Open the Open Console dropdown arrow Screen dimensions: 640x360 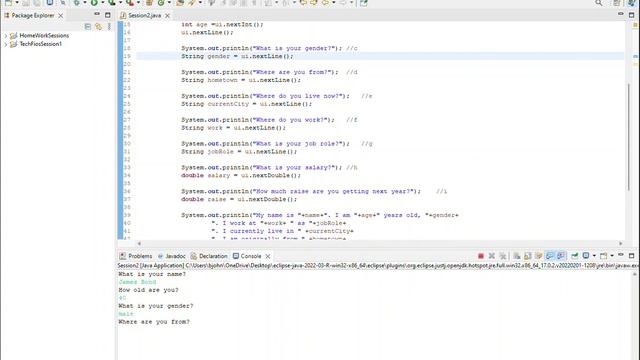tap(611, 256)
